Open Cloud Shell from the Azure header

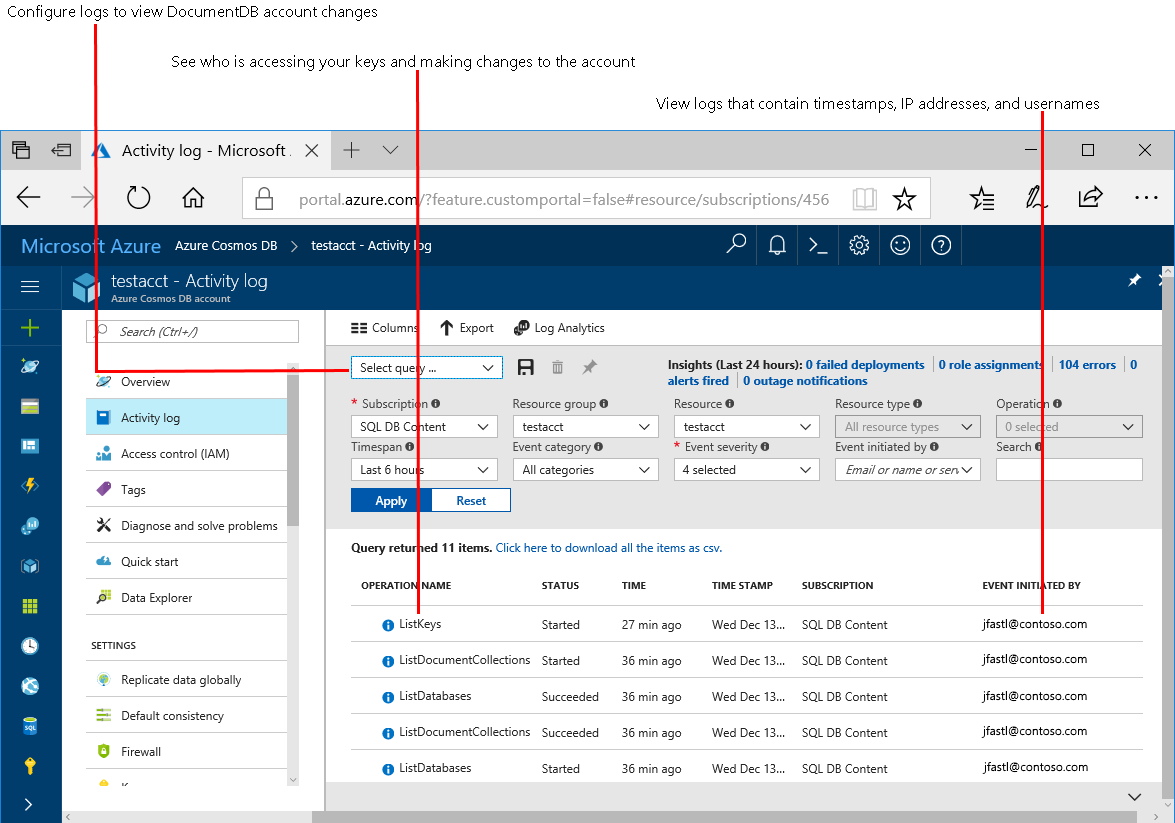pos(818,245)
